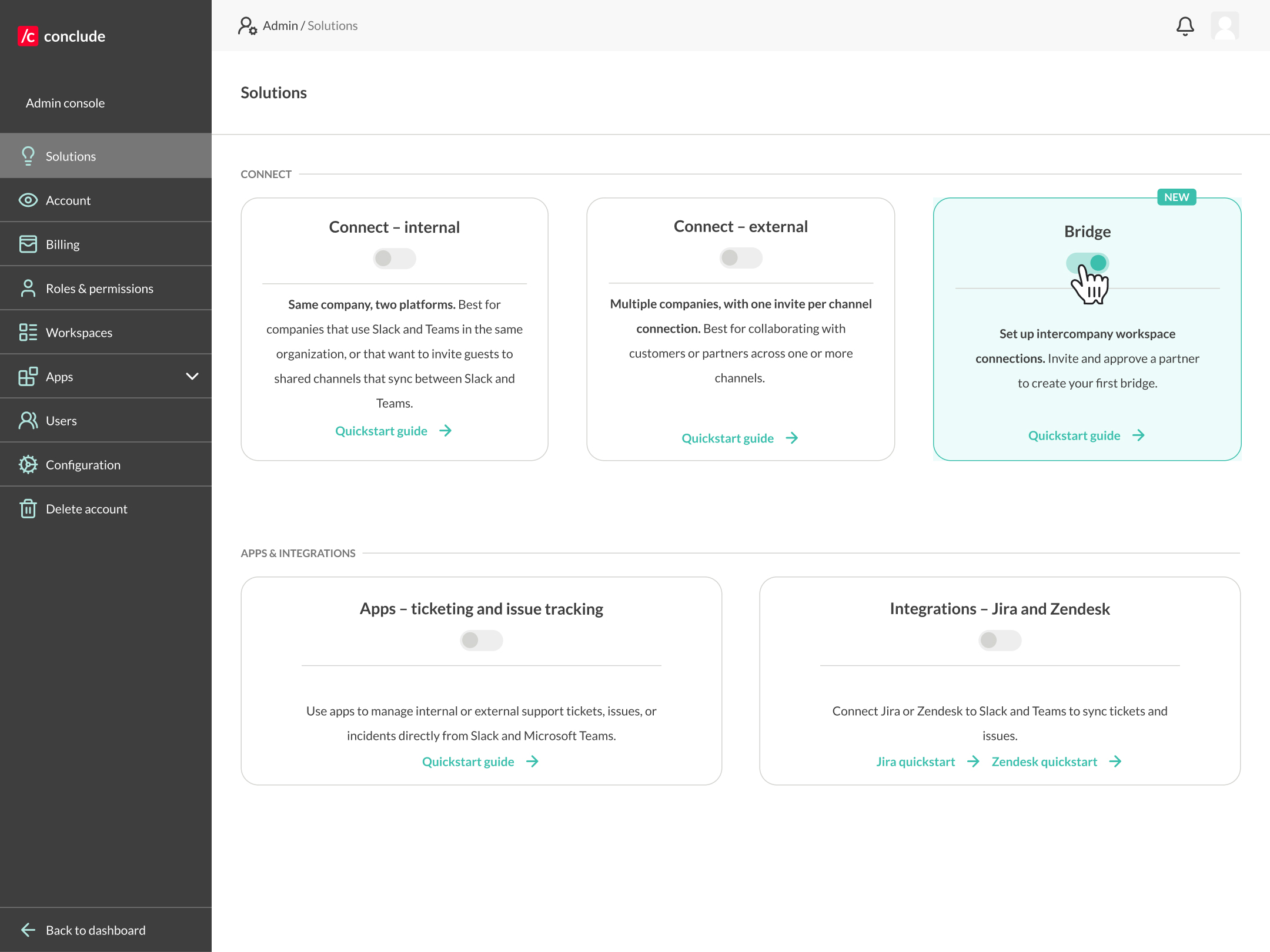Open the Jira quickstart link

point(927,762)
